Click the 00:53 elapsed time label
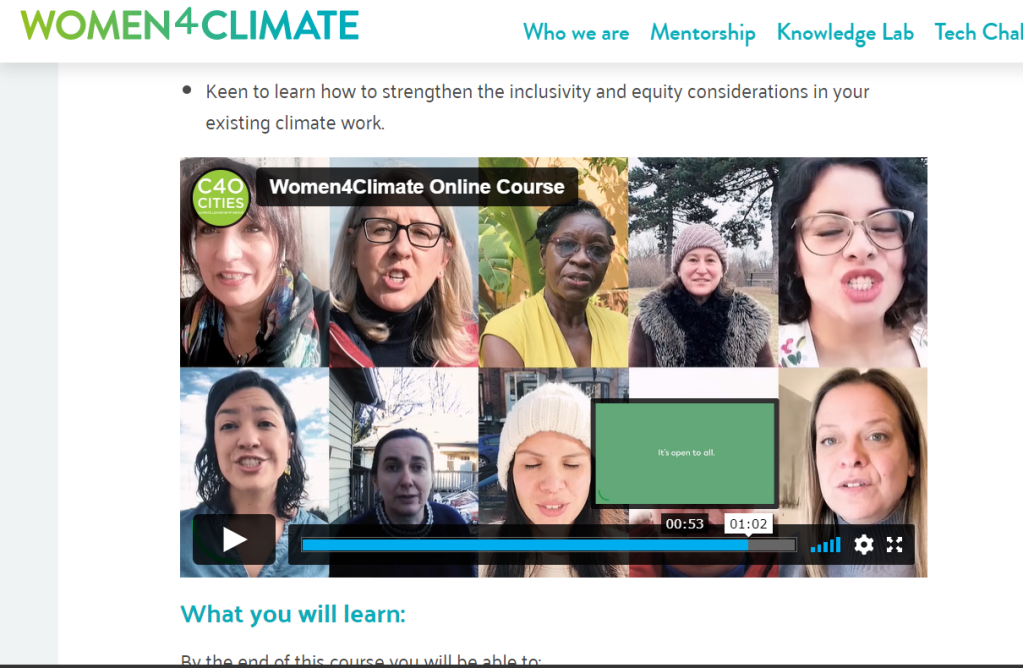This screenshot has height=668, width=1023. click(684, 524)
